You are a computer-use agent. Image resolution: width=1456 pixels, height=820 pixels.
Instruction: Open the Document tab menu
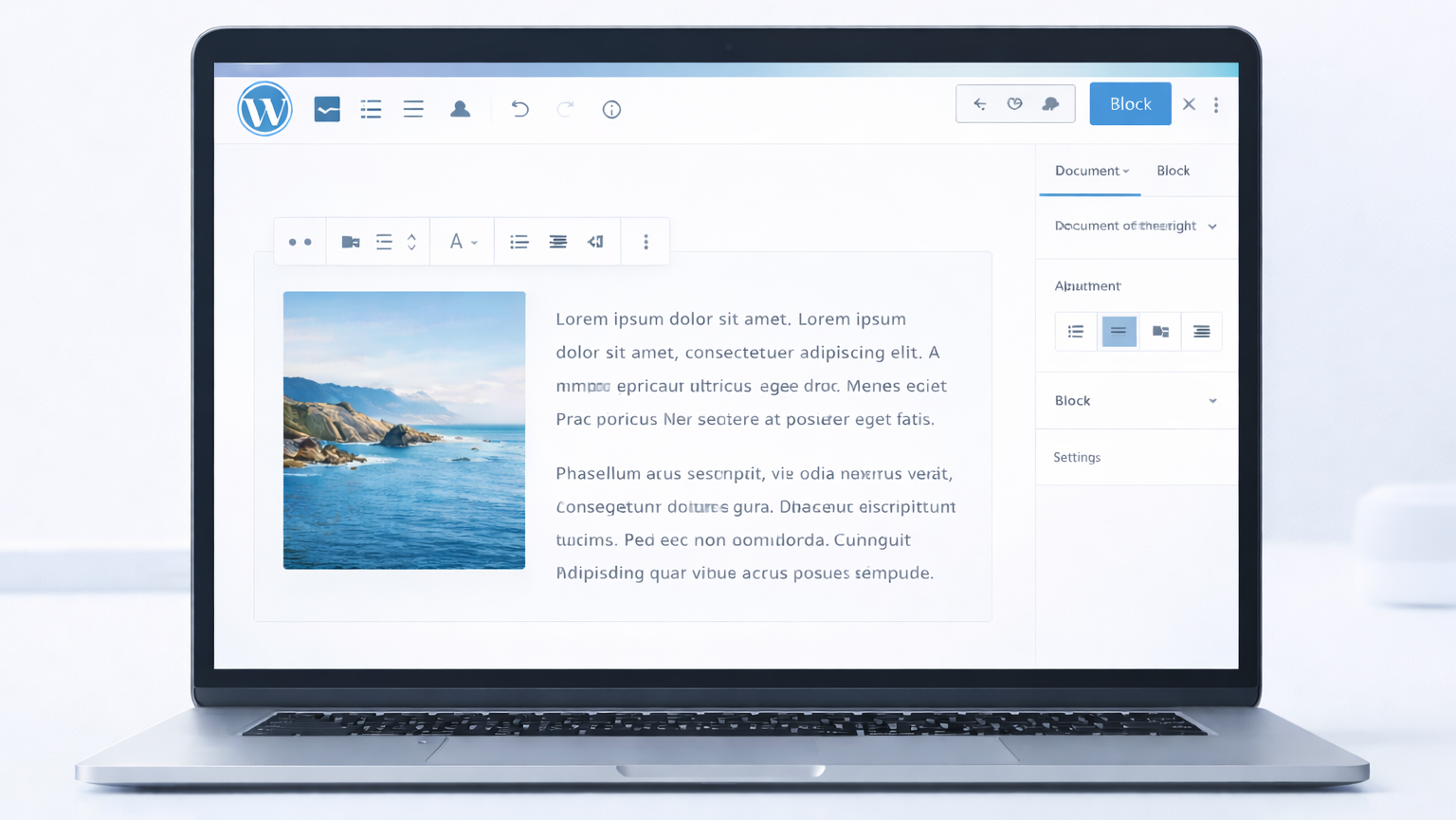[x=1090, y=171]
